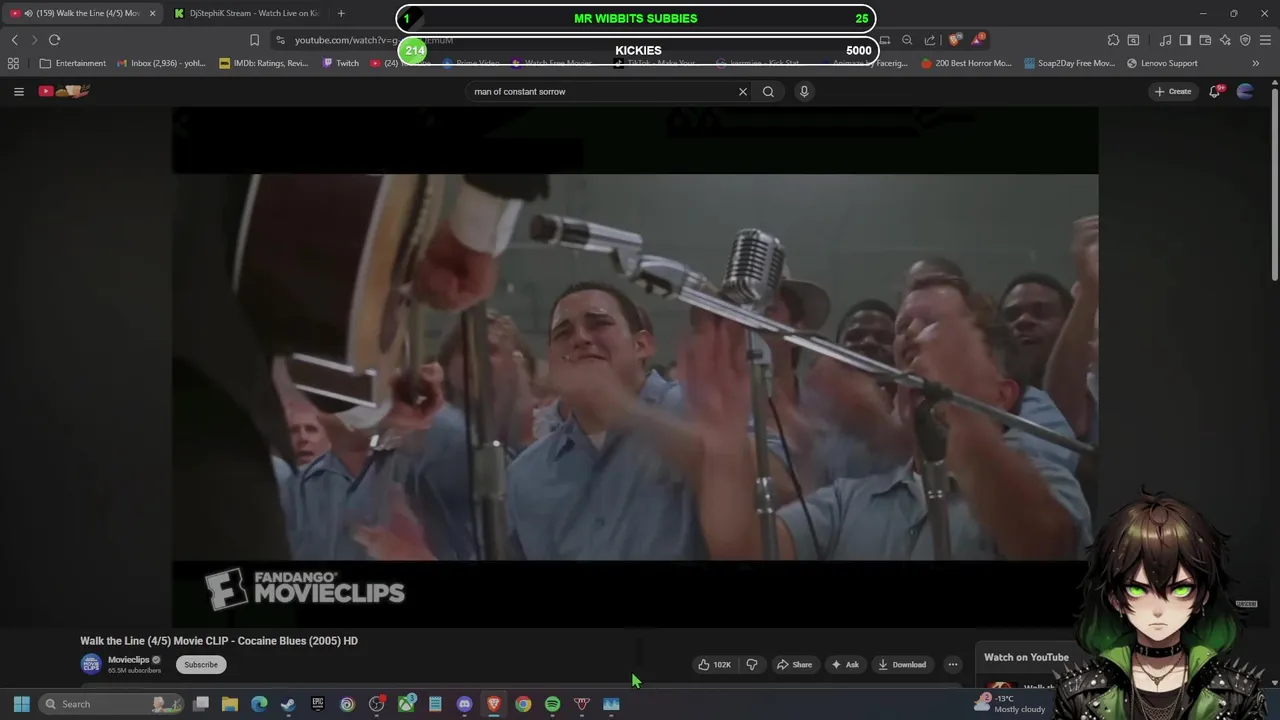Go forward with the browser forward arrow
The image size is (1280, 720).
[34, 40]
